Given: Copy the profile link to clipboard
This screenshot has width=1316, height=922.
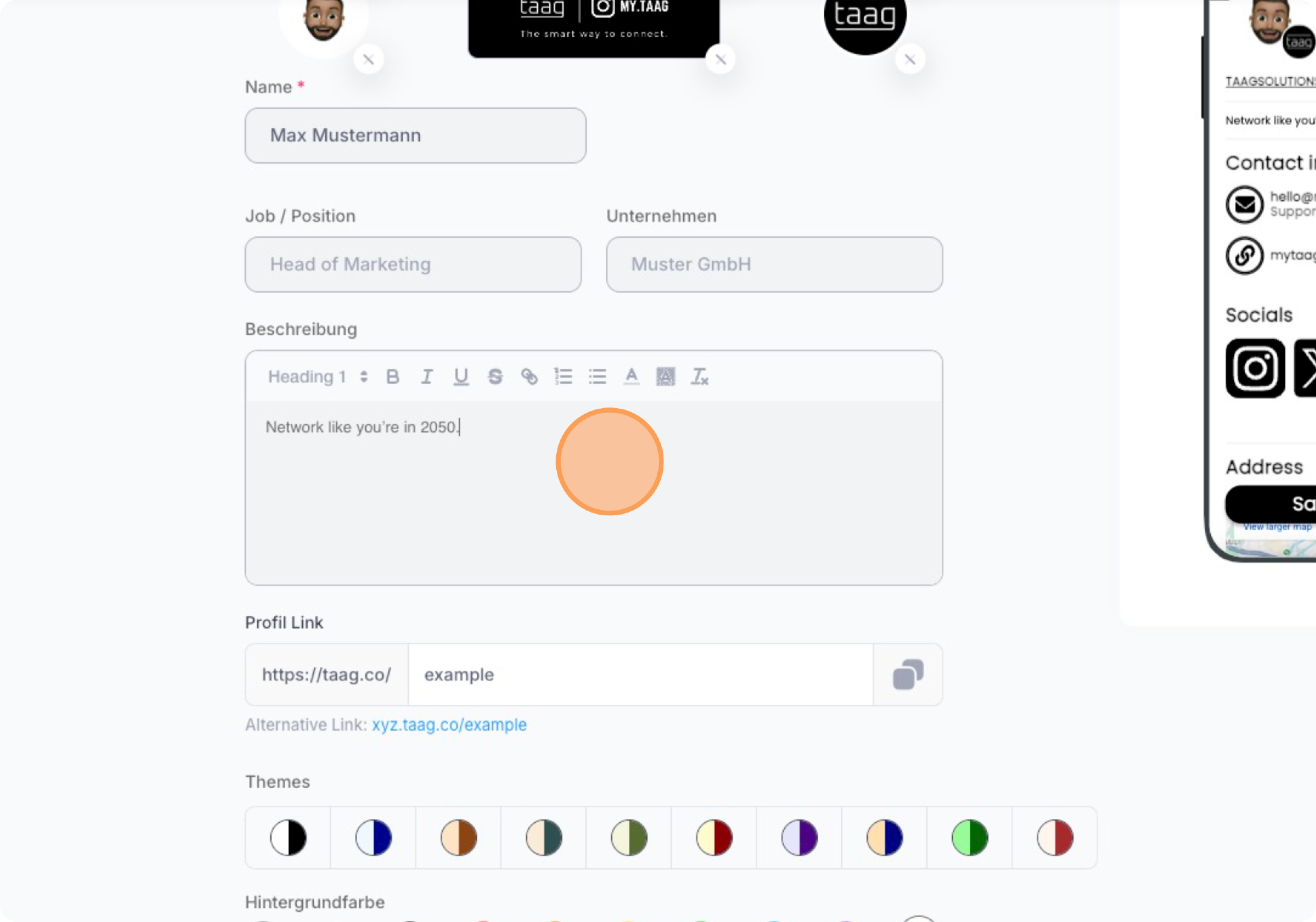Looking at the screenshot, I should point(908,675).
